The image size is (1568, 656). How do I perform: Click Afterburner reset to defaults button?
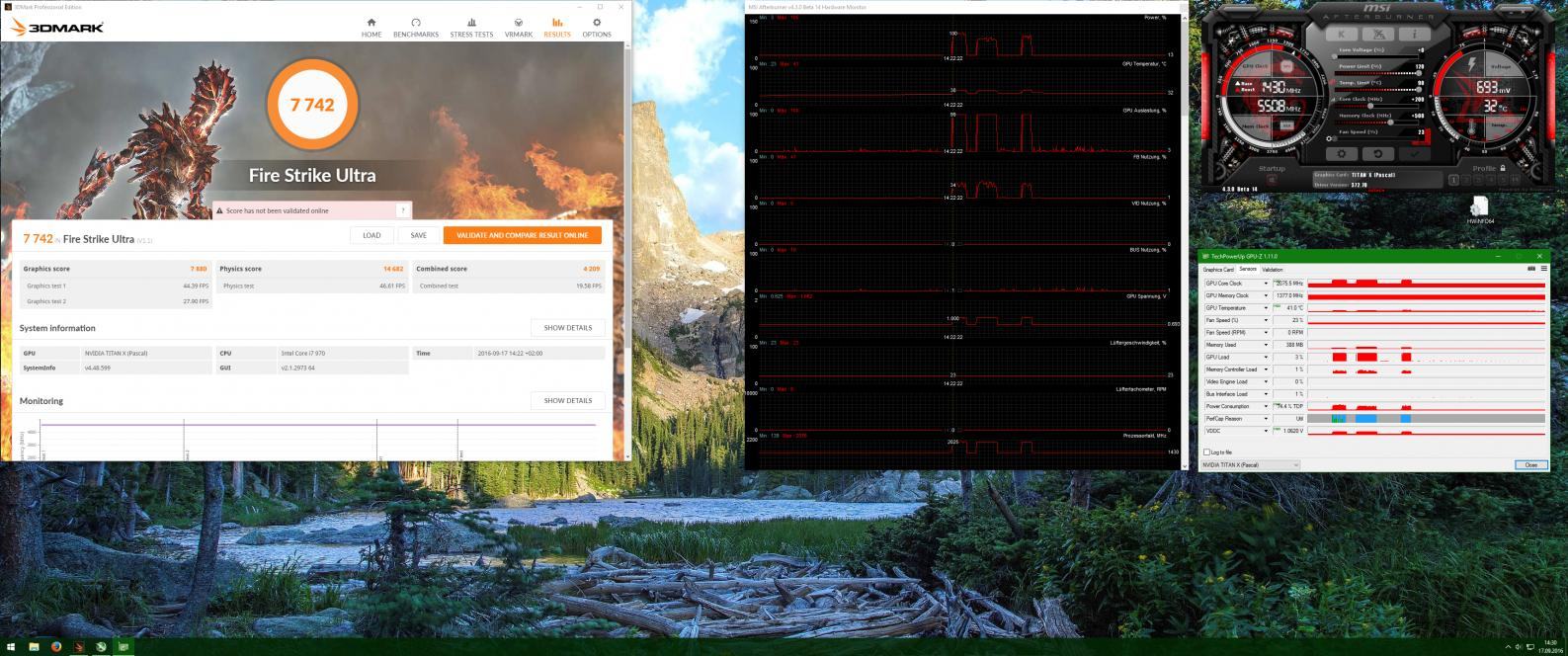point(1378,154)
